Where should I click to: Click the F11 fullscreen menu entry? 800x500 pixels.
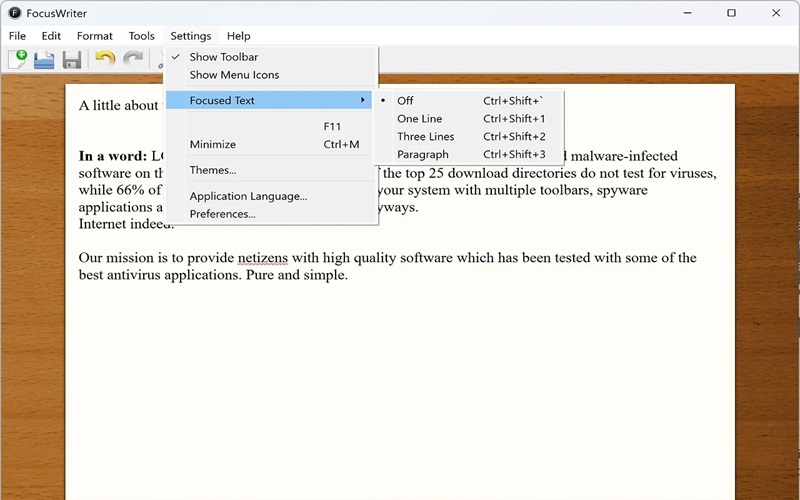click(x=271, y=127)
